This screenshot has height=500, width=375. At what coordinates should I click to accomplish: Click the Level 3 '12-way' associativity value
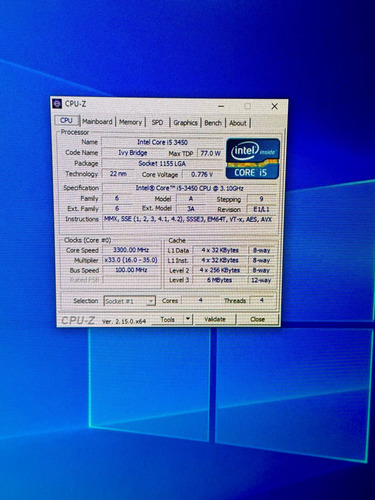(262, 280)
